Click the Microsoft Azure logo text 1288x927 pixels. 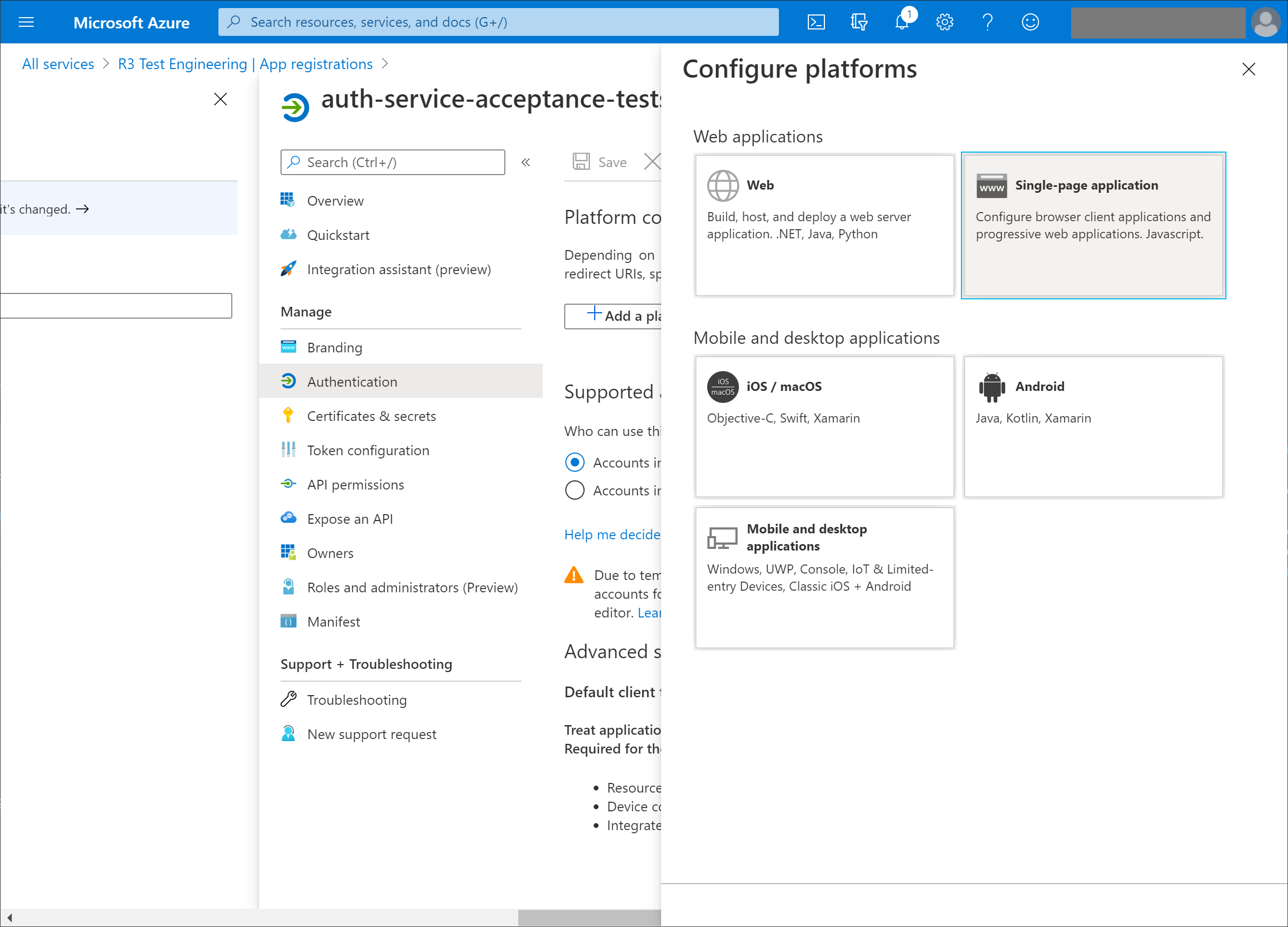(131, 22)
